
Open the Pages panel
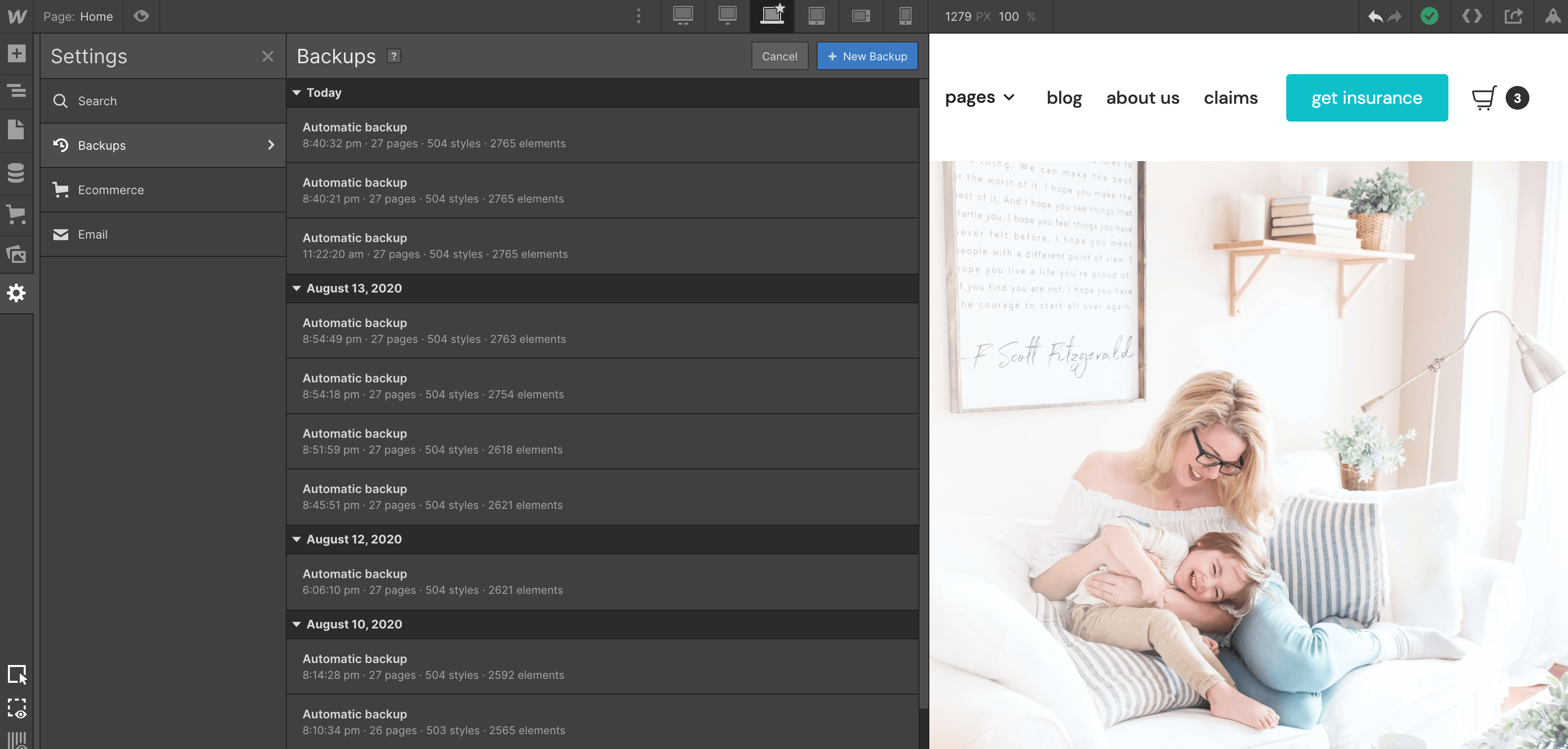coord(15,129)
